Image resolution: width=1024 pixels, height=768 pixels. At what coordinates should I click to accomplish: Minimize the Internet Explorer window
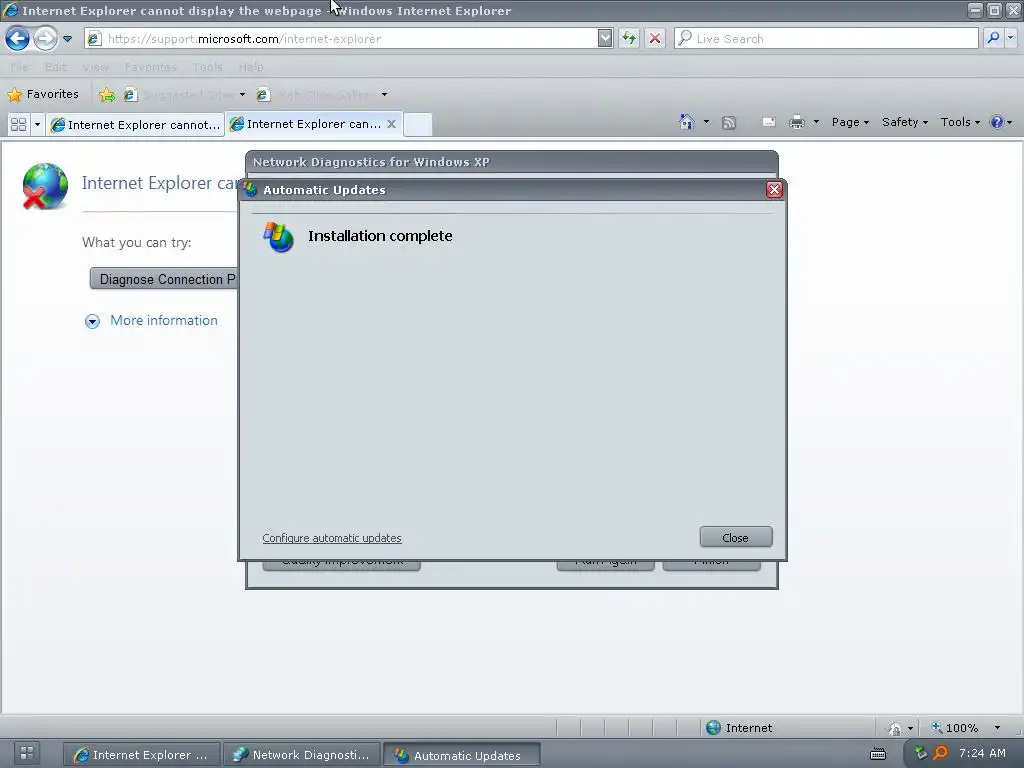tap(975, 10)
